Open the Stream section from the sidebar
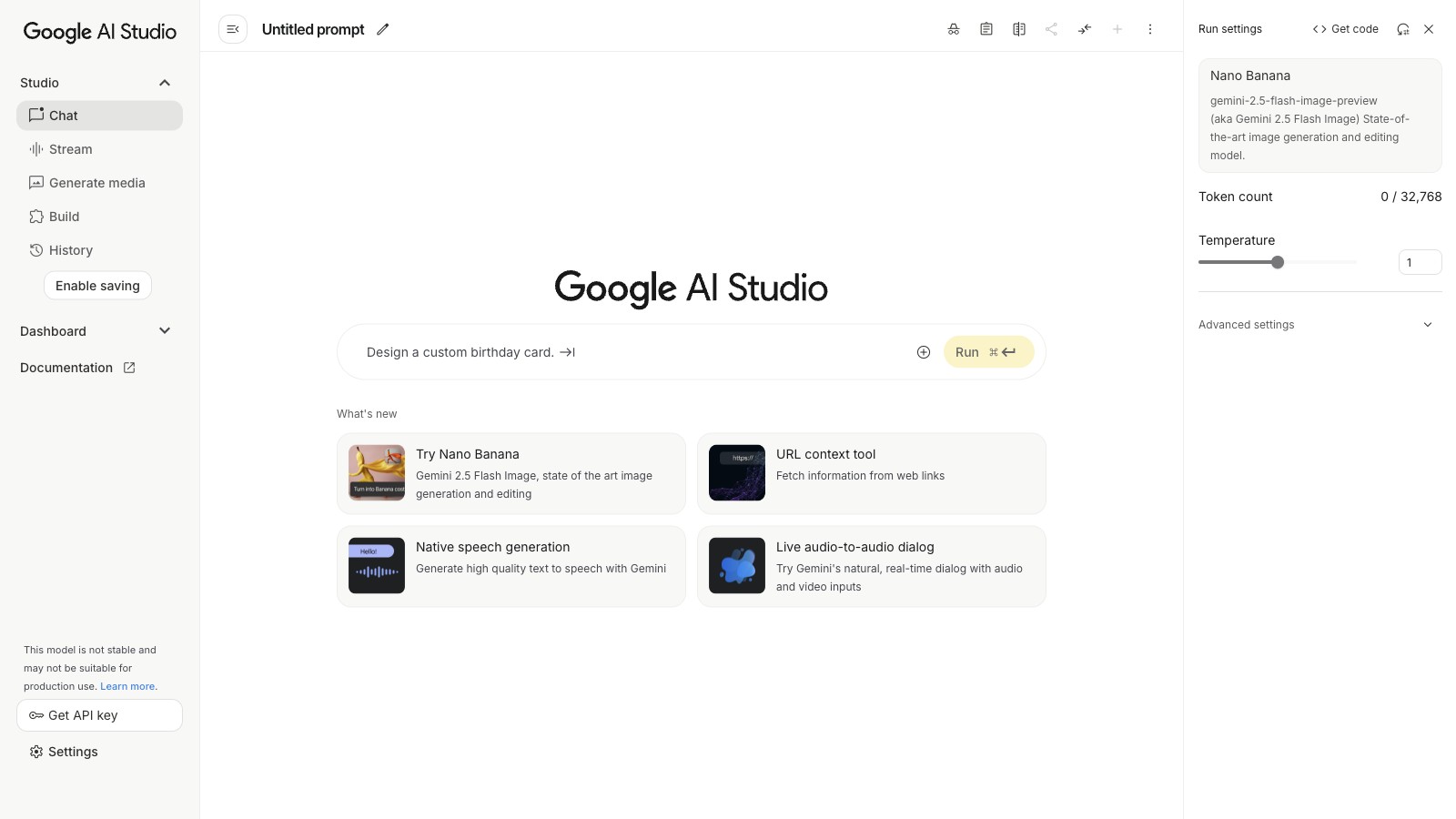 (70, 149)
